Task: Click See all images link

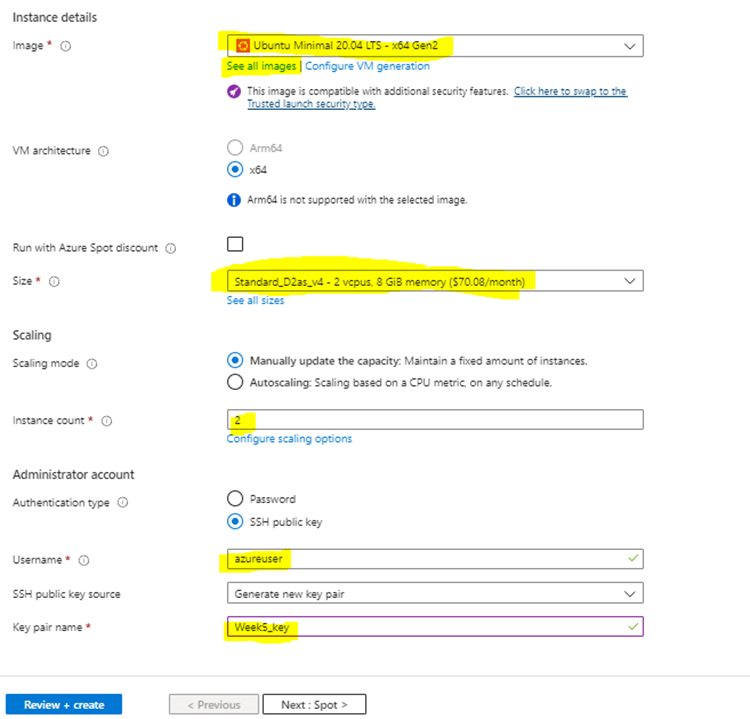Action: (x=261, y=66)
